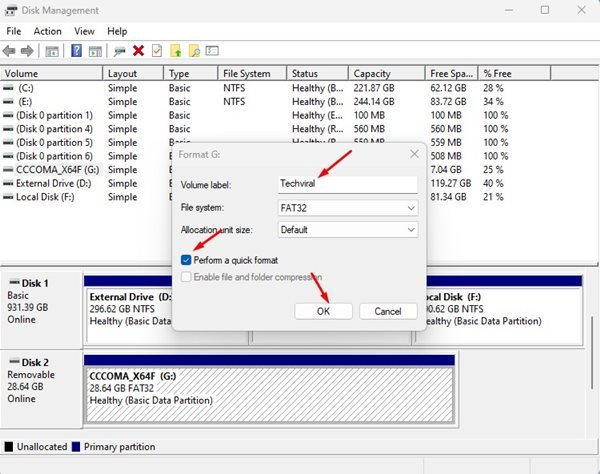600x474 pixels.
Task: Click the Forward arrow toolbar icon
Action: [27, 51]
